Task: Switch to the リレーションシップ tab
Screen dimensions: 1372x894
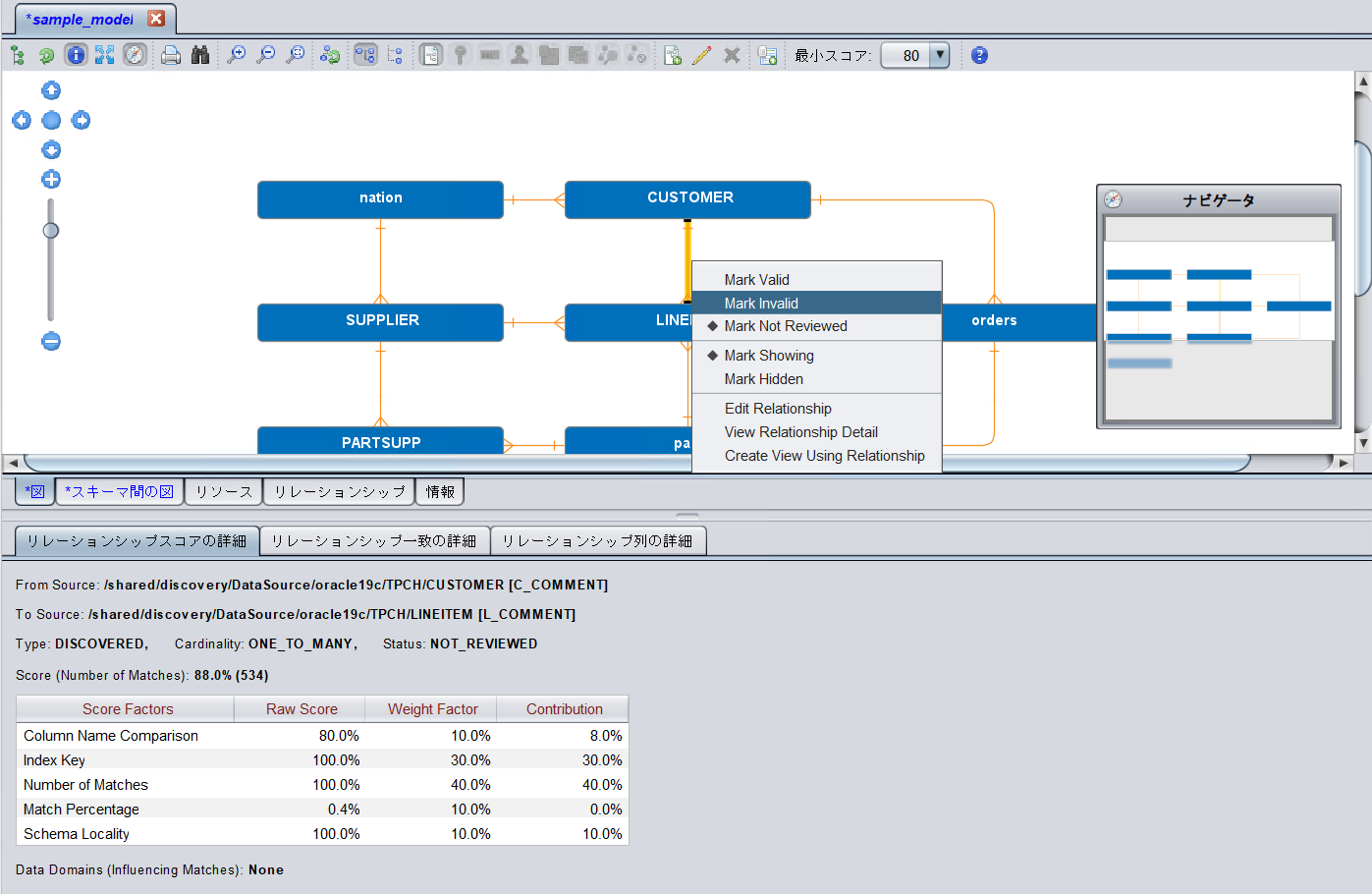Action: click(x=339, y=491)
